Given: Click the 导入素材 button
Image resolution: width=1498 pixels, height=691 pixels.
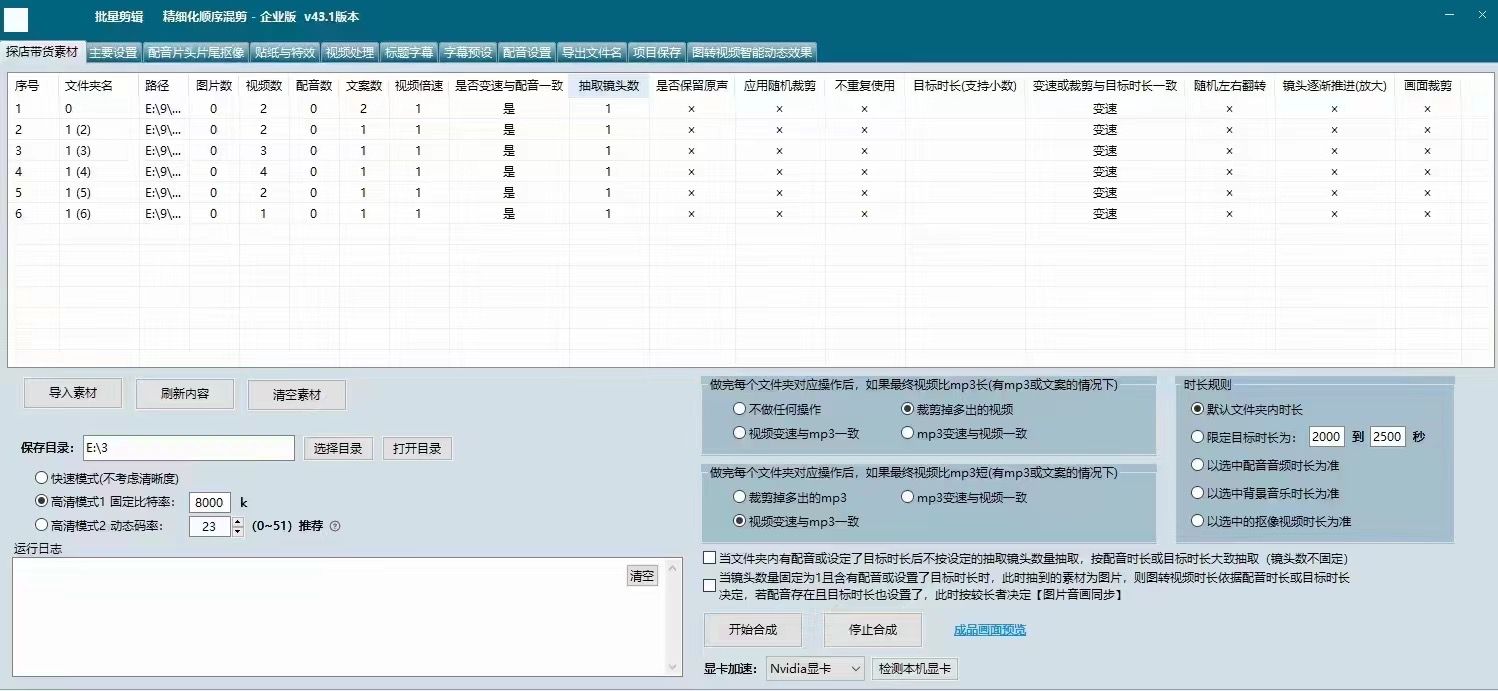Looking at the screenshot, I should tap(73, 394).
